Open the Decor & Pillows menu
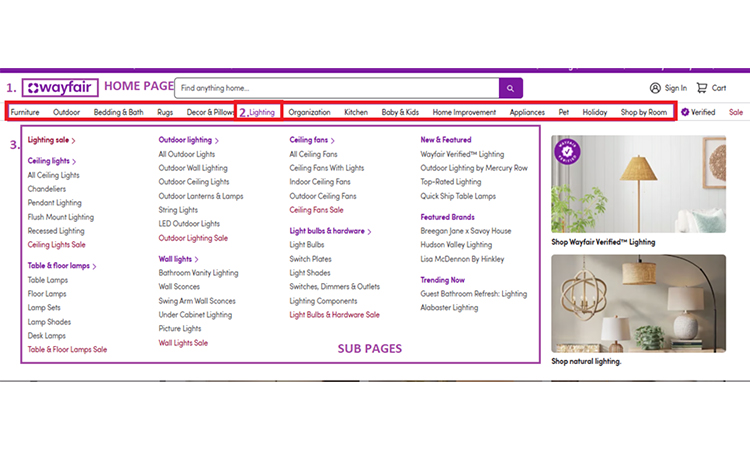Viewport: 750px width, 450px height. point(210,112)
